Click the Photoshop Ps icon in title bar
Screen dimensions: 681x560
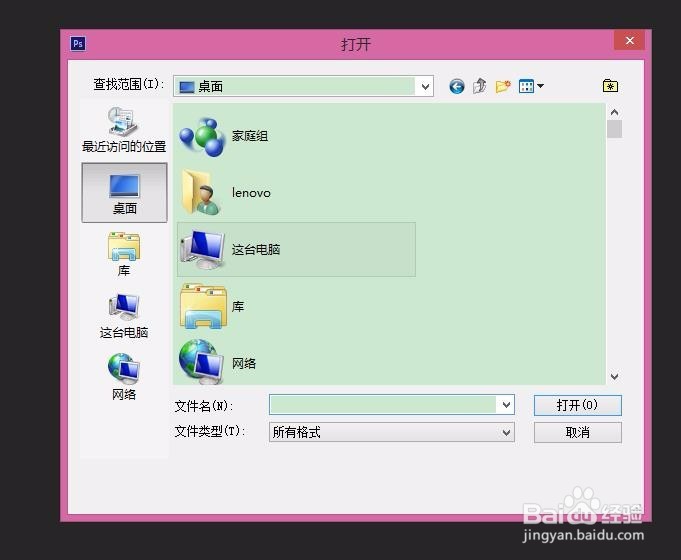click(78, 43)
